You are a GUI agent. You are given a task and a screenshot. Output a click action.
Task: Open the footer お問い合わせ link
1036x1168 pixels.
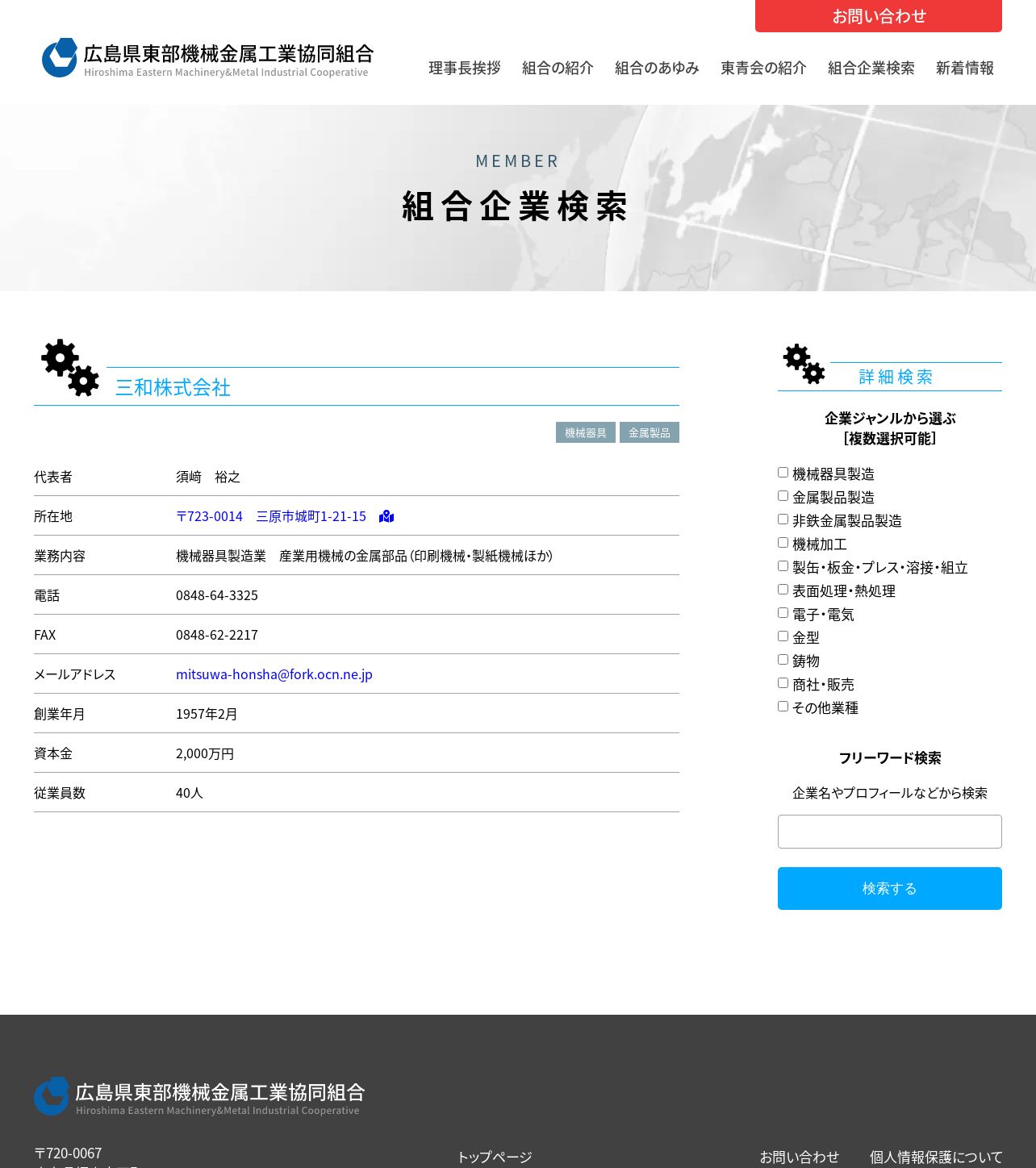point(800,1157)
